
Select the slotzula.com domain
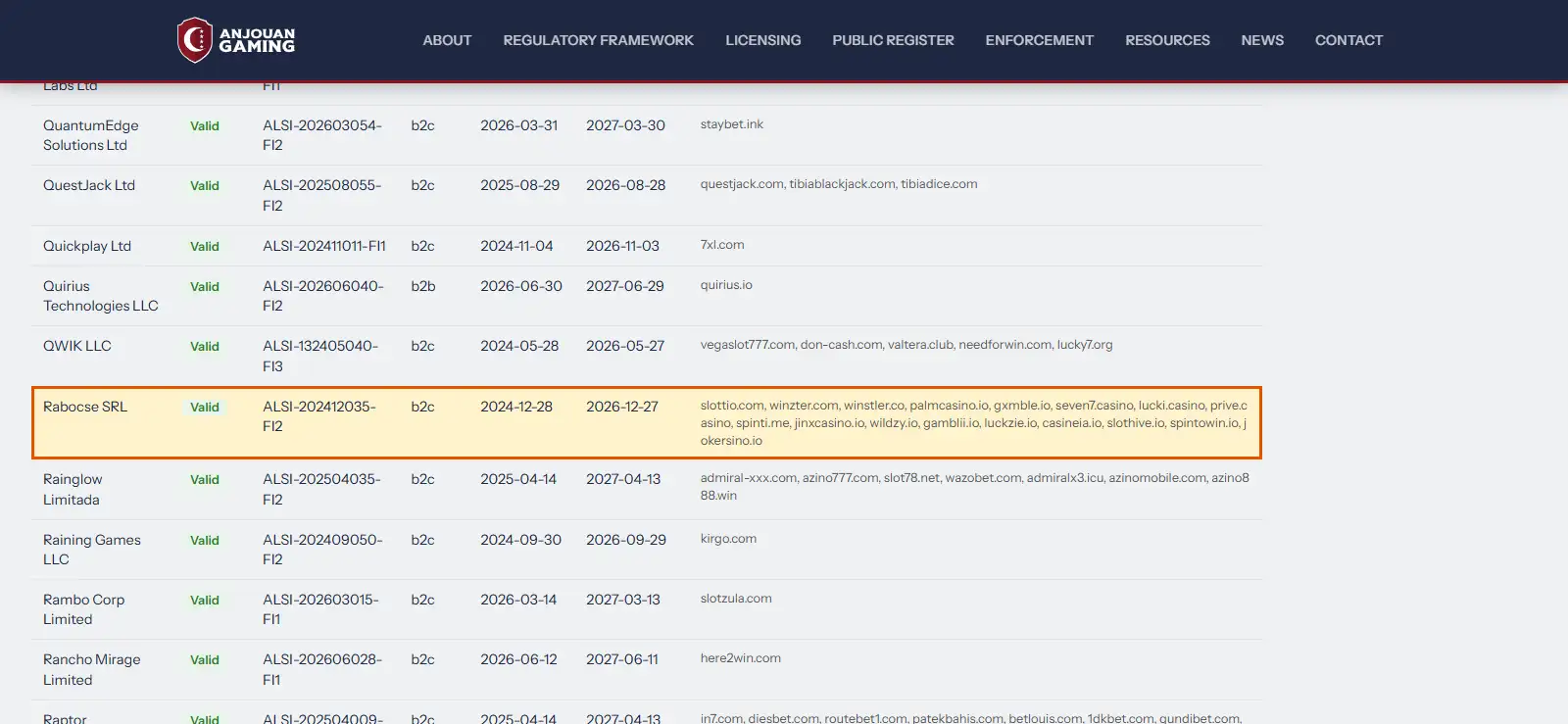click(x=736, y=599)
